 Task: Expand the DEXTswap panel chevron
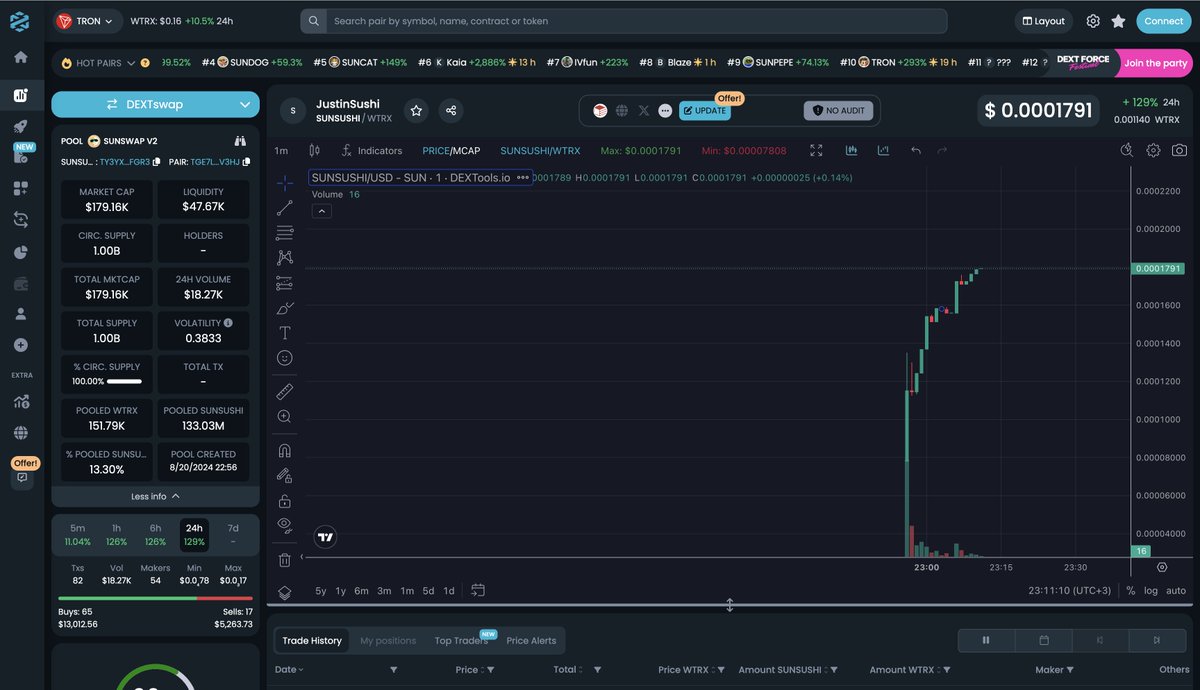(x=245, y=104)
